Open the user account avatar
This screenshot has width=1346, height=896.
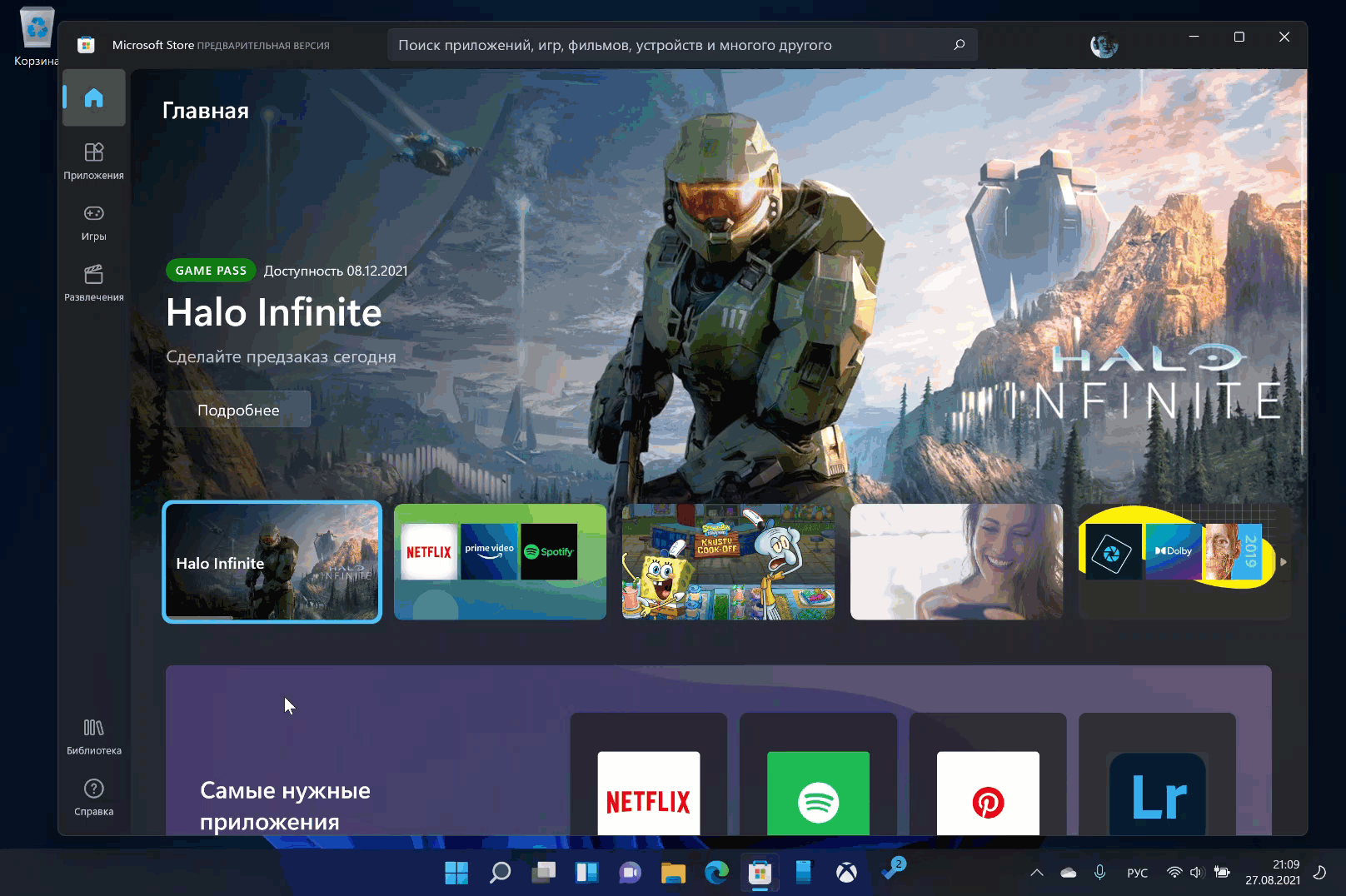coord(1104,45)
